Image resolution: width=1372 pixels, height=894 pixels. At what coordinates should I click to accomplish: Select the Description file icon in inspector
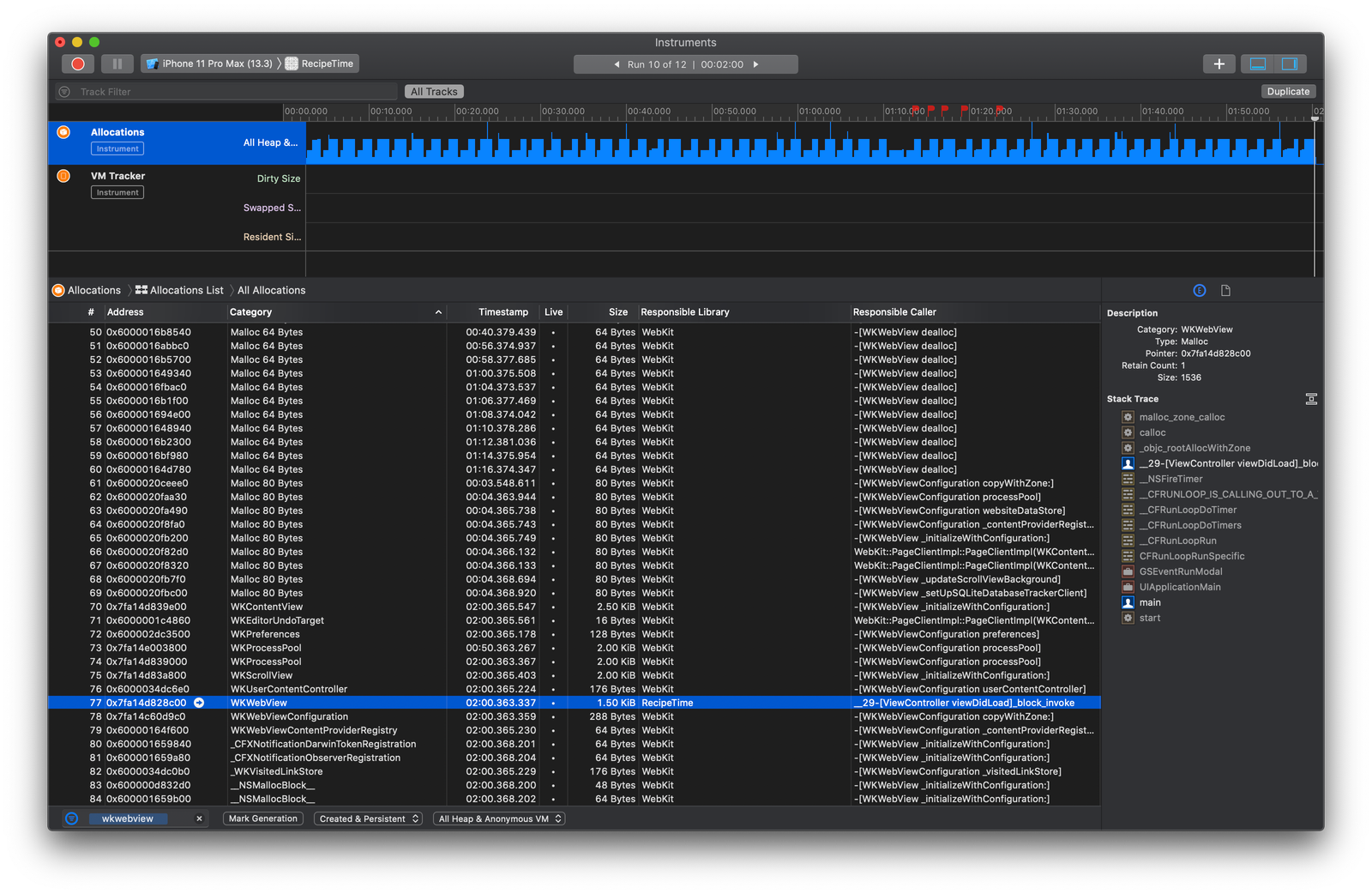[x=1225, y=290]
